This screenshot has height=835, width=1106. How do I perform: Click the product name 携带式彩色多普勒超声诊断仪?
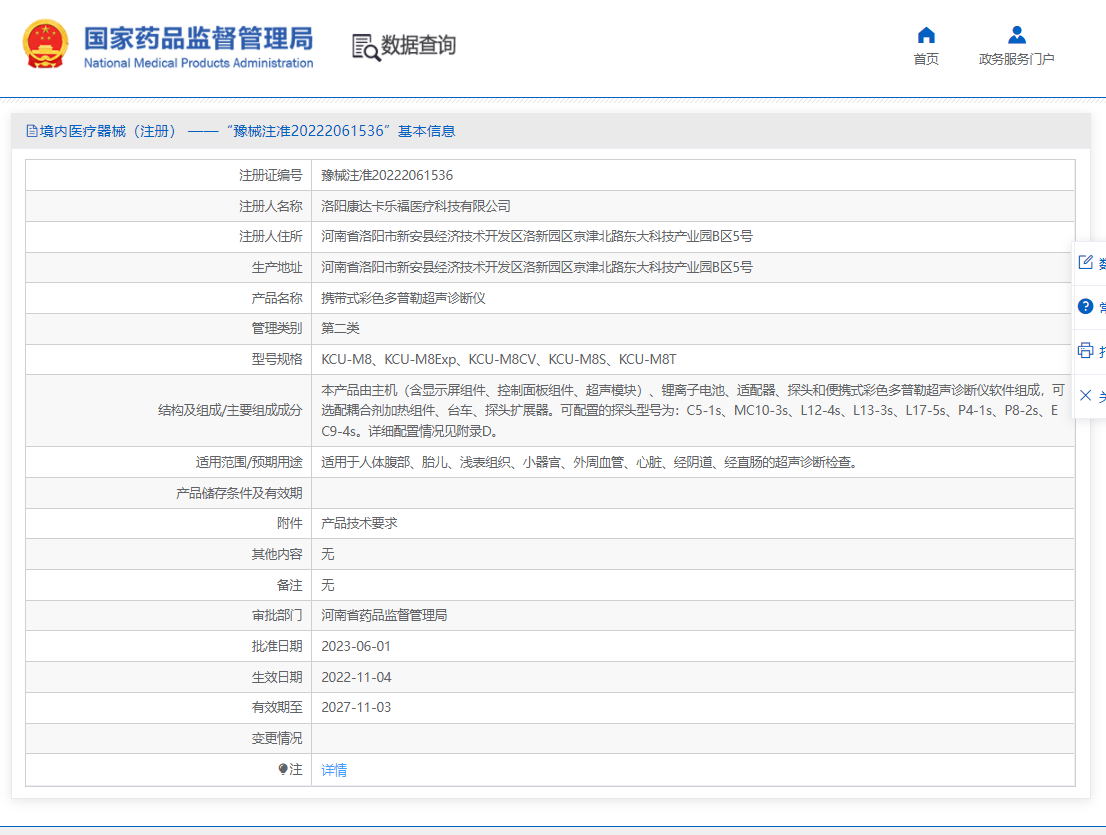coord(403,298)
